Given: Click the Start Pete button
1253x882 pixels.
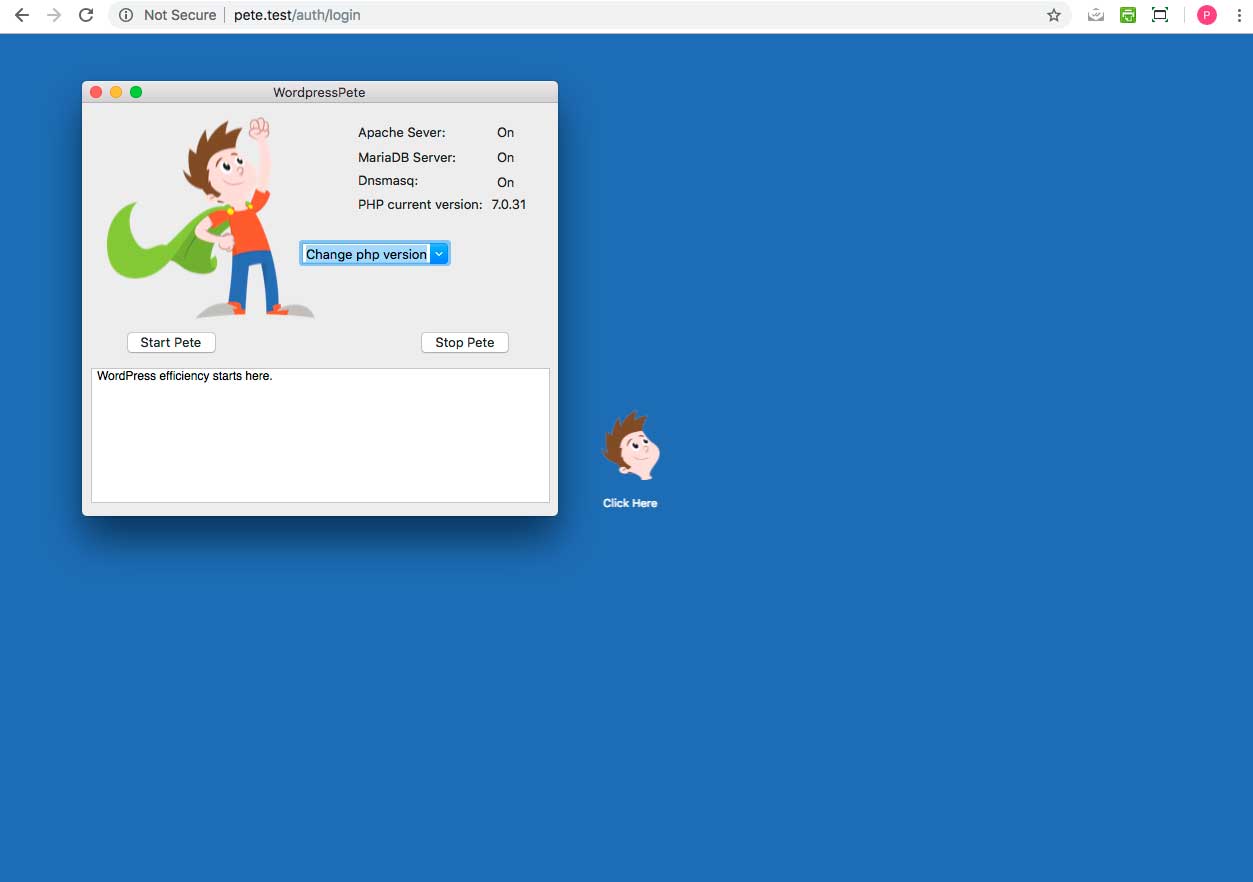Looking at the screenshot, I should [x=171, y=342].
